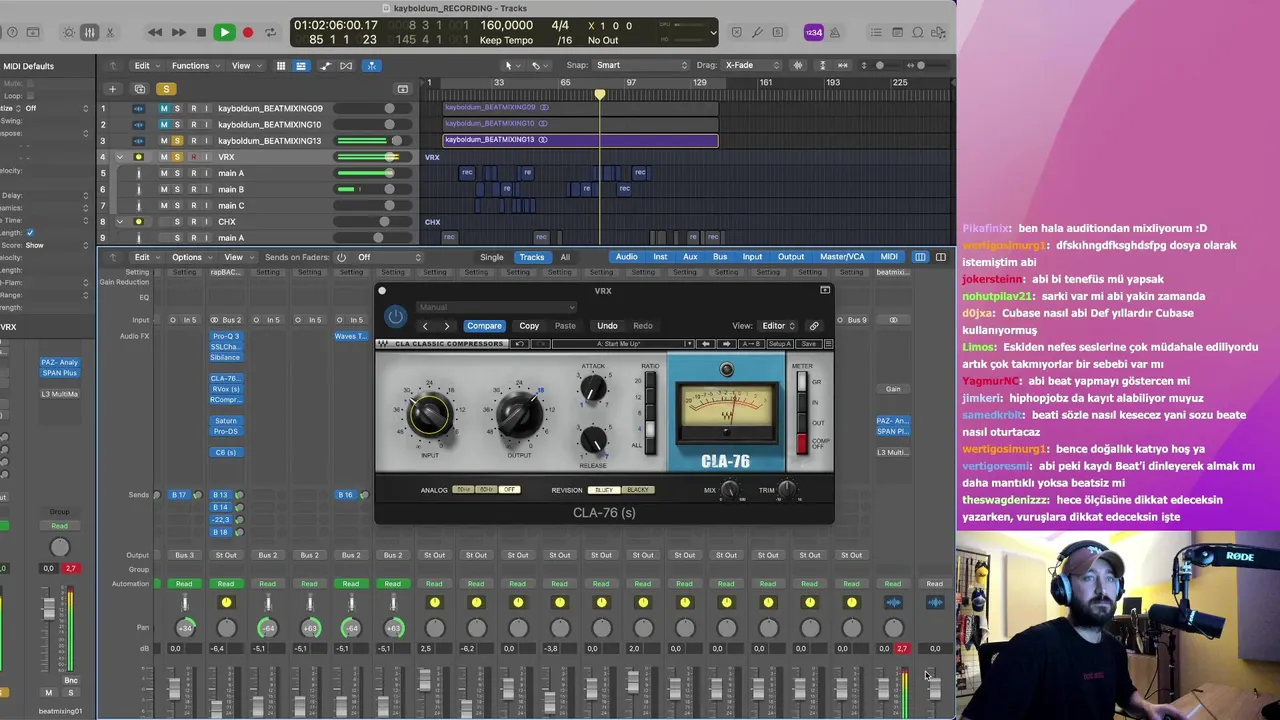Click the CLA-76 Output knob
The width and height of the screenshot is (1280, 720).
[518, 414]
